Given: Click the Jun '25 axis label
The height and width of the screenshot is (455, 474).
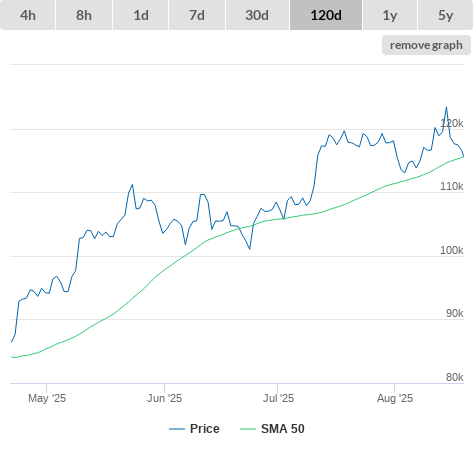Looking at the screenshot, I should (165, 398).
